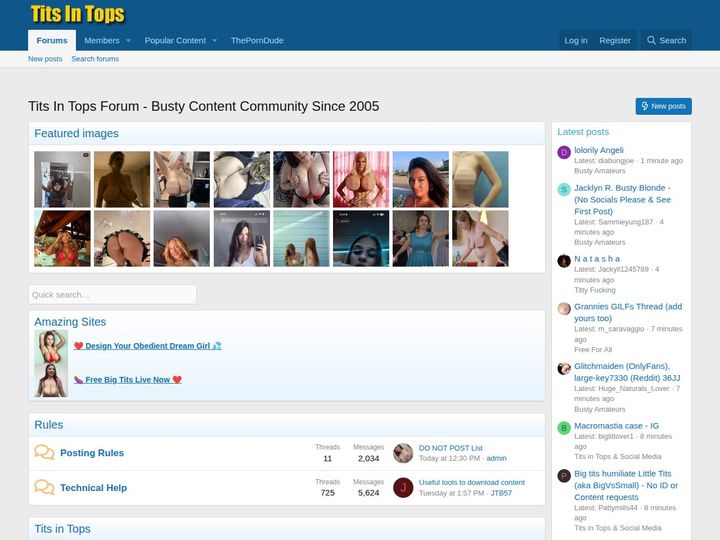Viewport: 720px width, 540px height.
Task: Open the Tits in Tops category heading
Action: (x=62, y=529)
